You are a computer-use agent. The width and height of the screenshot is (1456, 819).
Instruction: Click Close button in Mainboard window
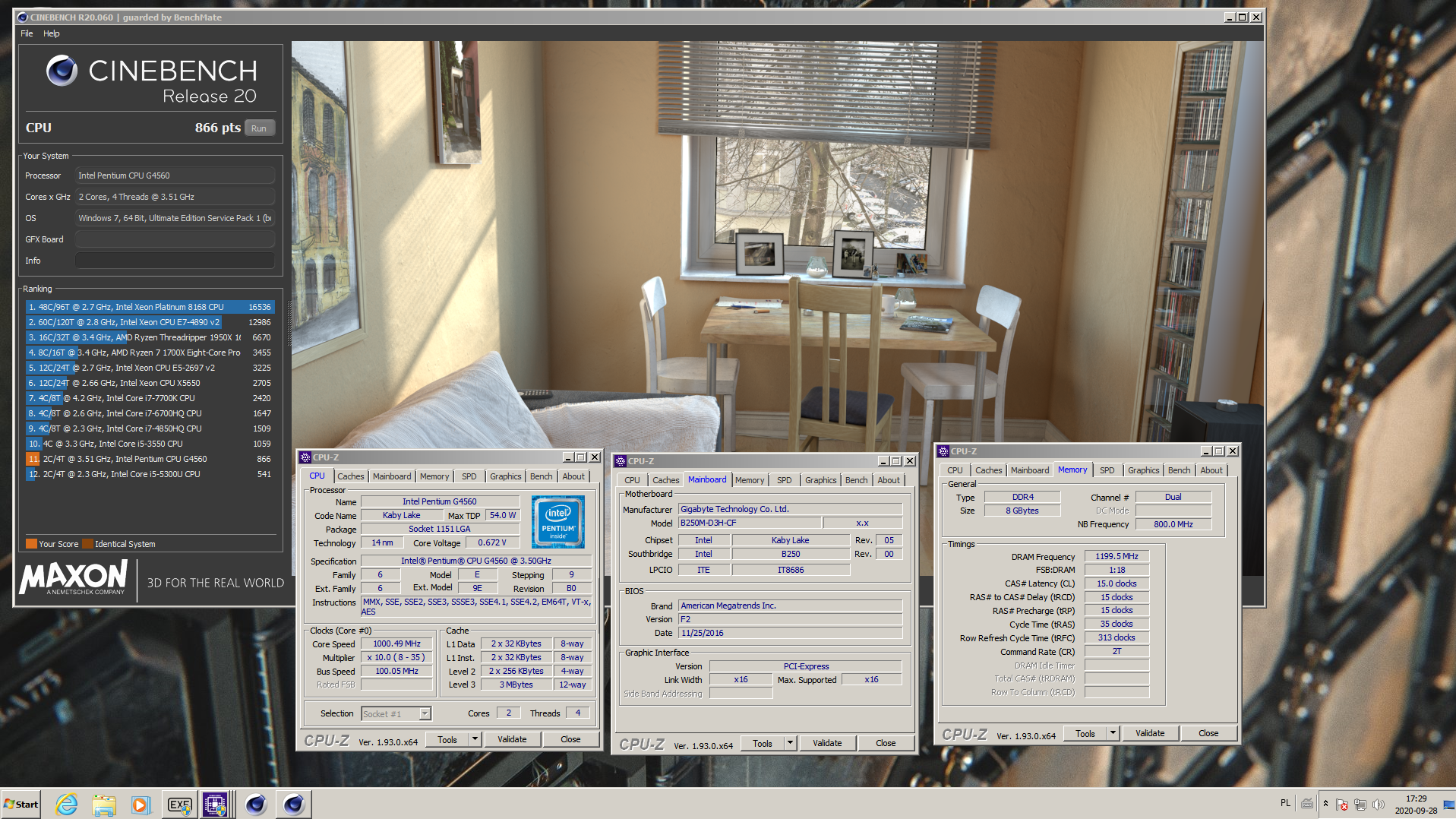click(x=886, y=743)
